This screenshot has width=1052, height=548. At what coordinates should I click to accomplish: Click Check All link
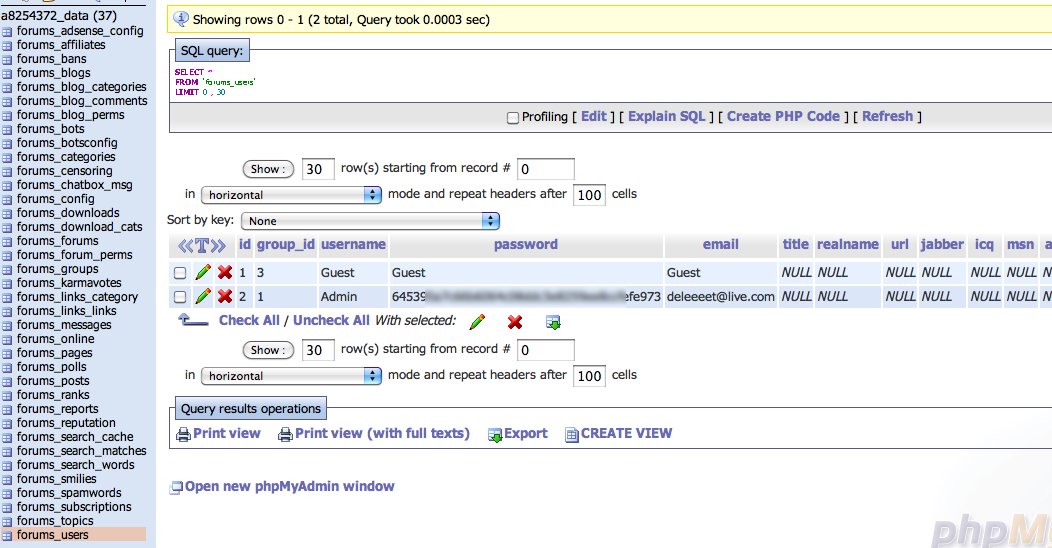(x=249, y=320)
